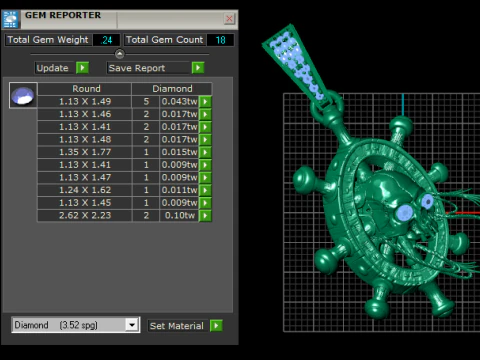Select the 1.35 X 1.77 size cell
This screenshot has width=480, height=360.
(85, 152)
